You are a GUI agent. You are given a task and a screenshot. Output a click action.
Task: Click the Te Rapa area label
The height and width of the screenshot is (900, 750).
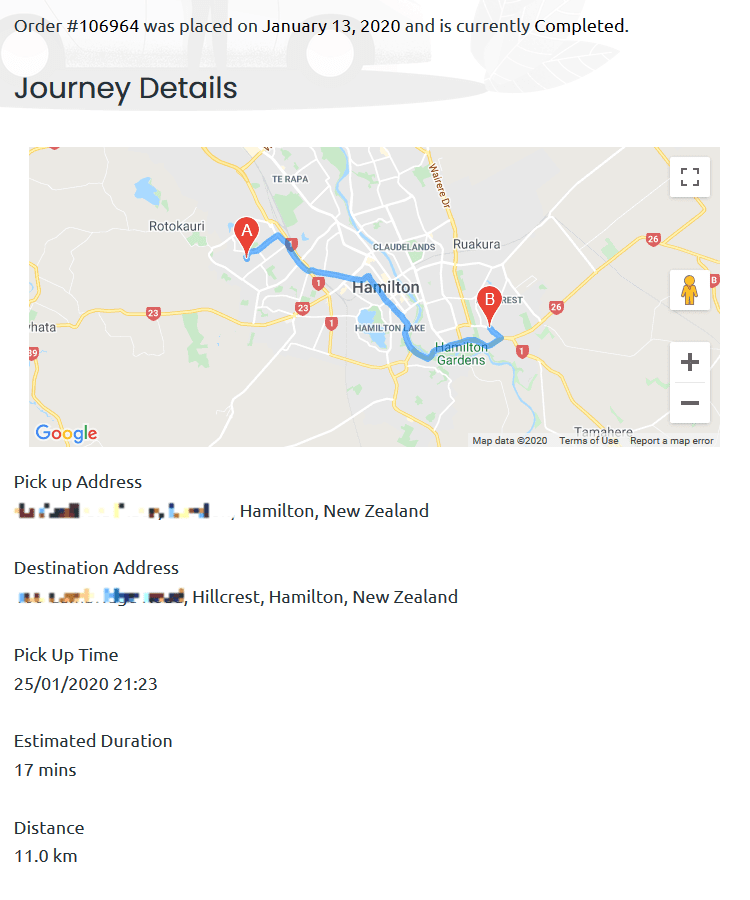(x=290, y=179)
